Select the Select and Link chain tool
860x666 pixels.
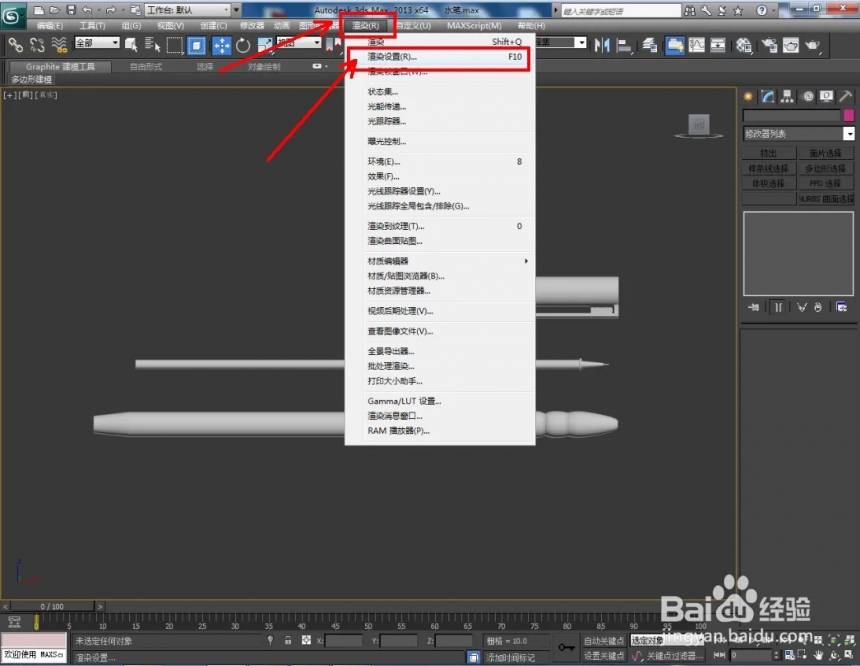pyautogui.click(x=15, y=44)
